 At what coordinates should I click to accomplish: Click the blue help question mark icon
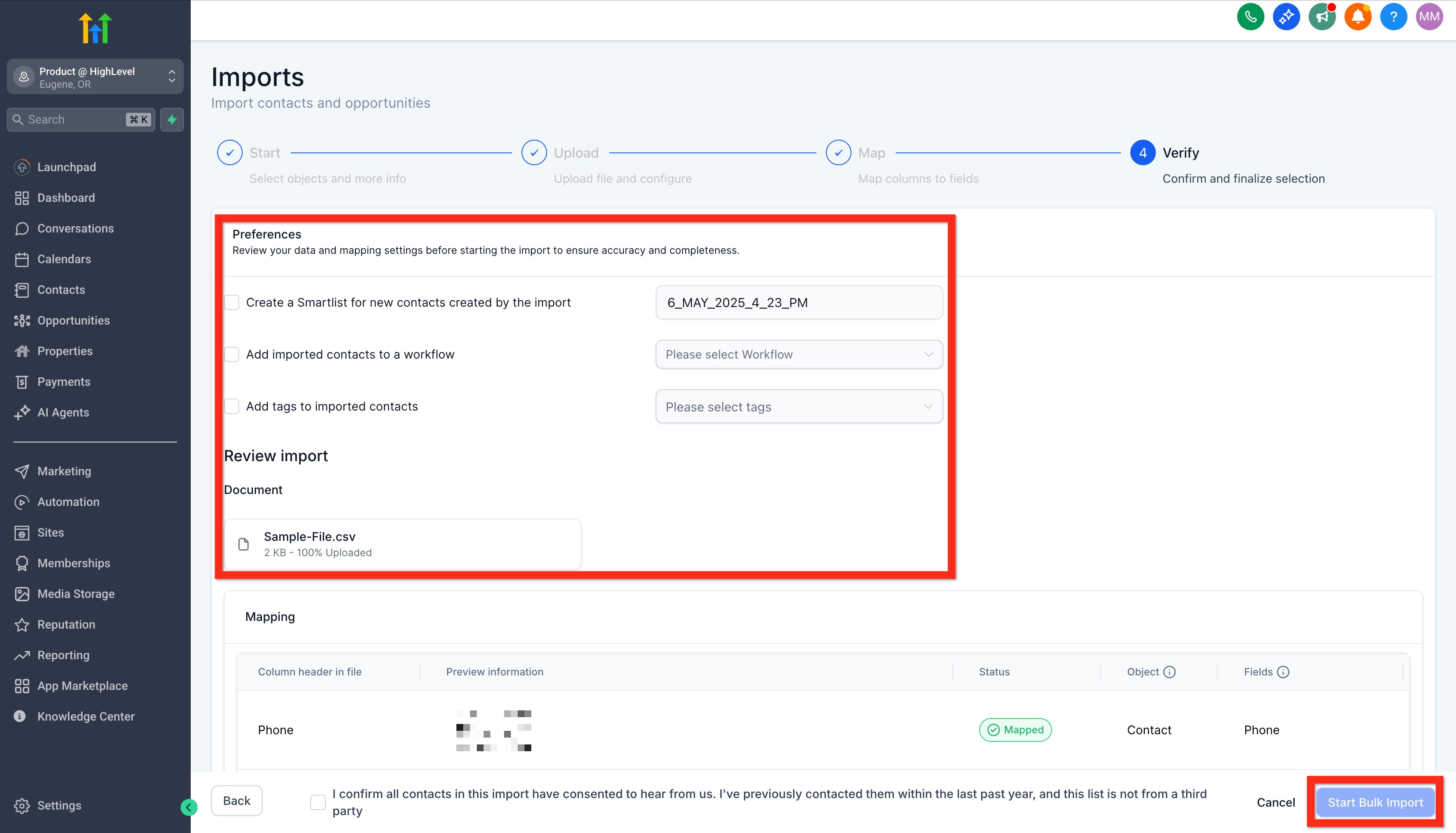point(1393,17)
